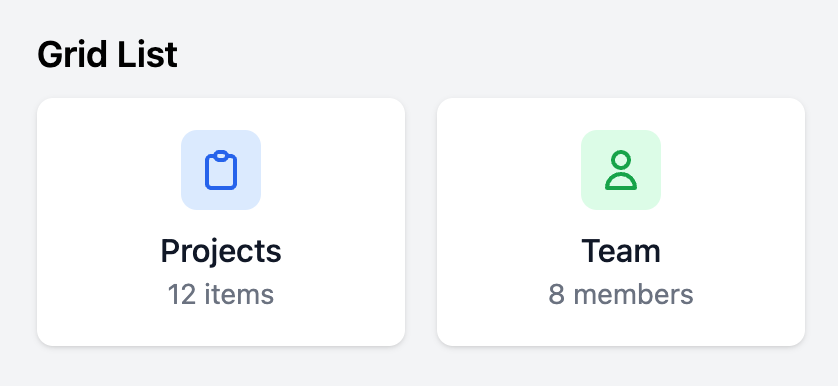Click the Projects title text
The image size is (838, 386).
pos(221,251)
